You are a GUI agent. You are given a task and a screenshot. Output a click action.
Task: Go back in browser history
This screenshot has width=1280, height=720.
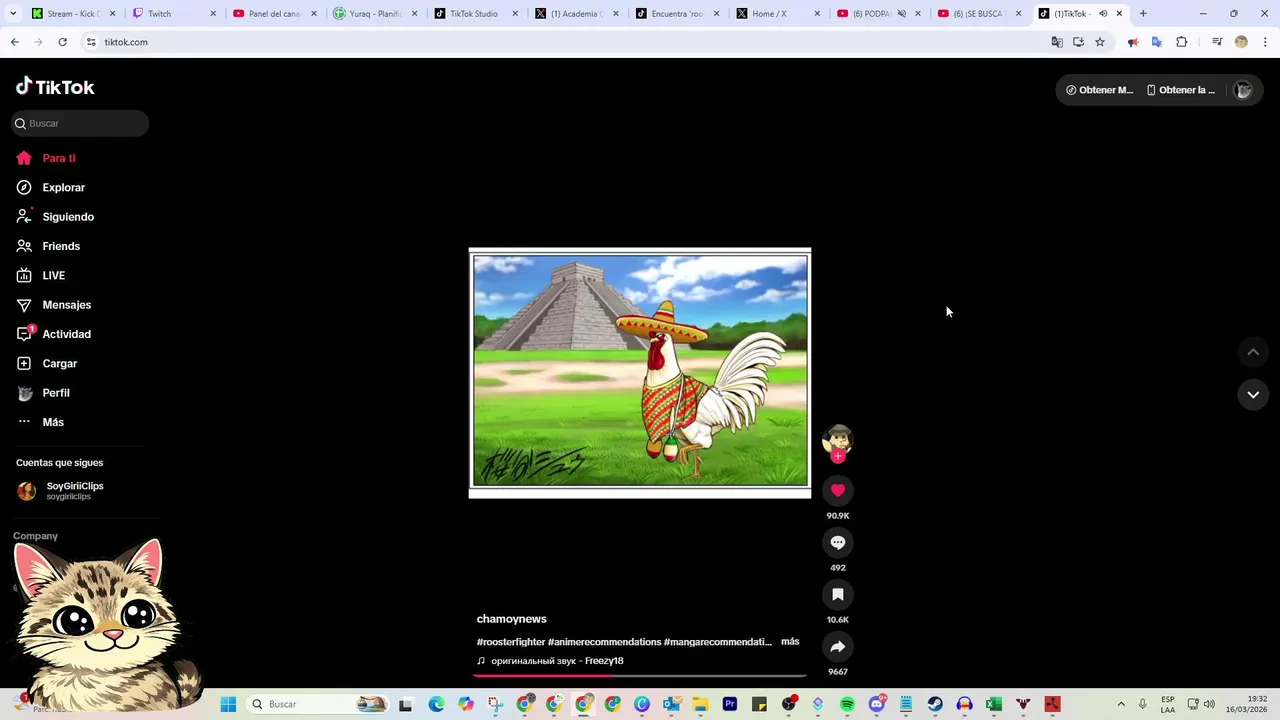coord(14,42)
